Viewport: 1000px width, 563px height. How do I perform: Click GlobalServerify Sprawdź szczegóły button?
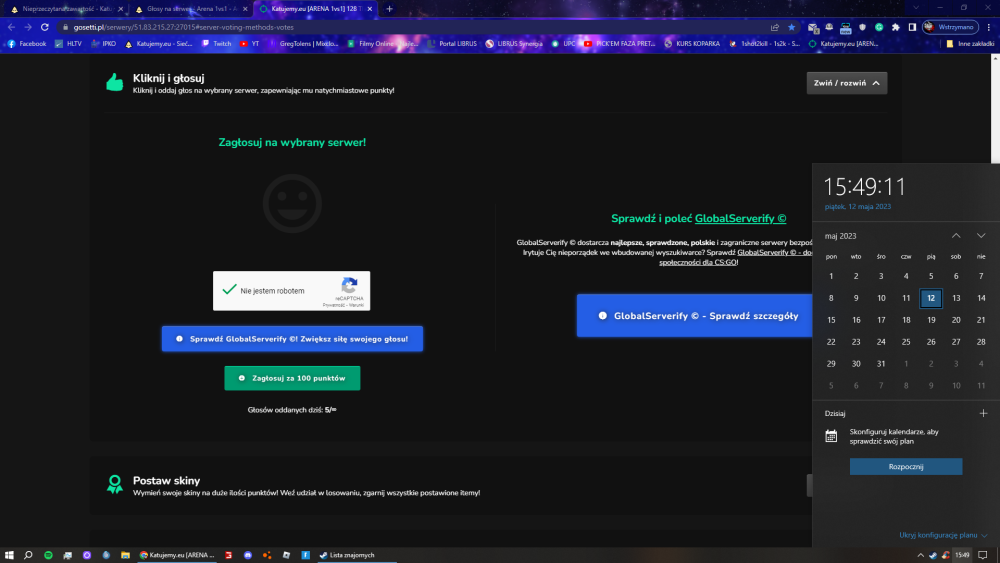695,316
